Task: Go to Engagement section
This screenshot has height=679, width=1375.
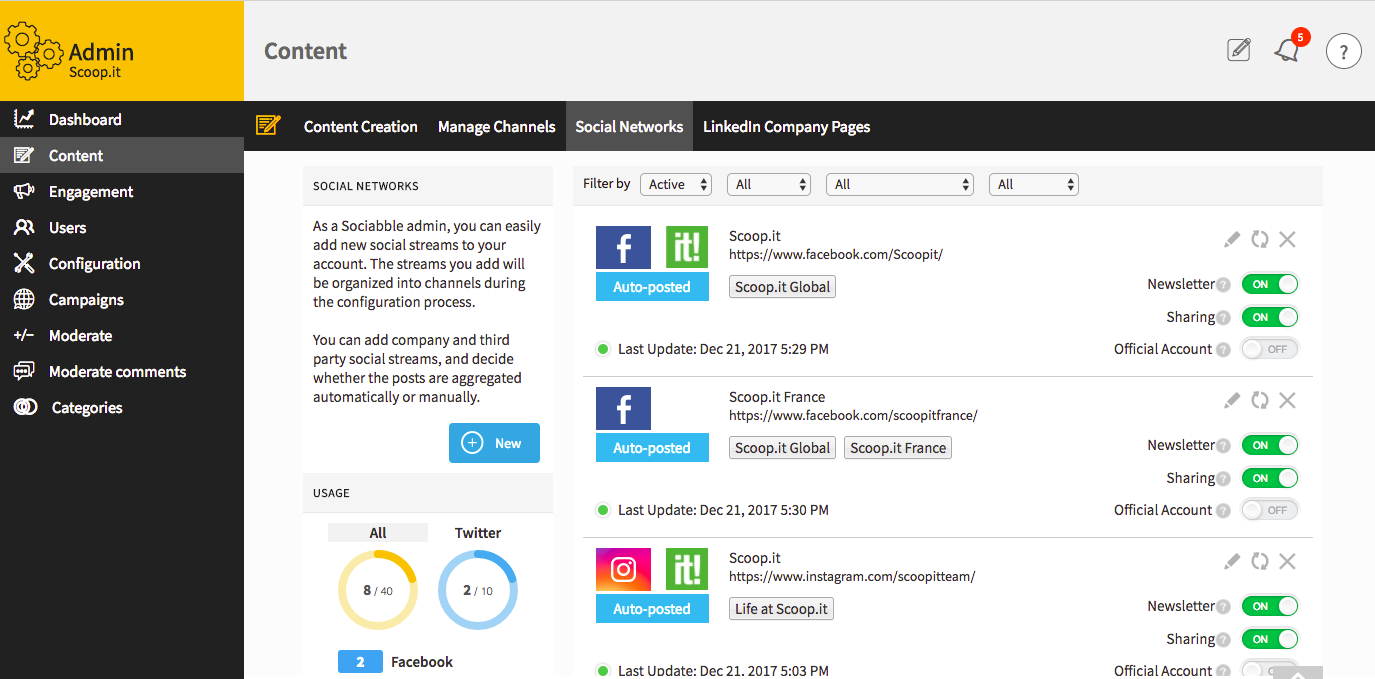Action: (122, 191)
